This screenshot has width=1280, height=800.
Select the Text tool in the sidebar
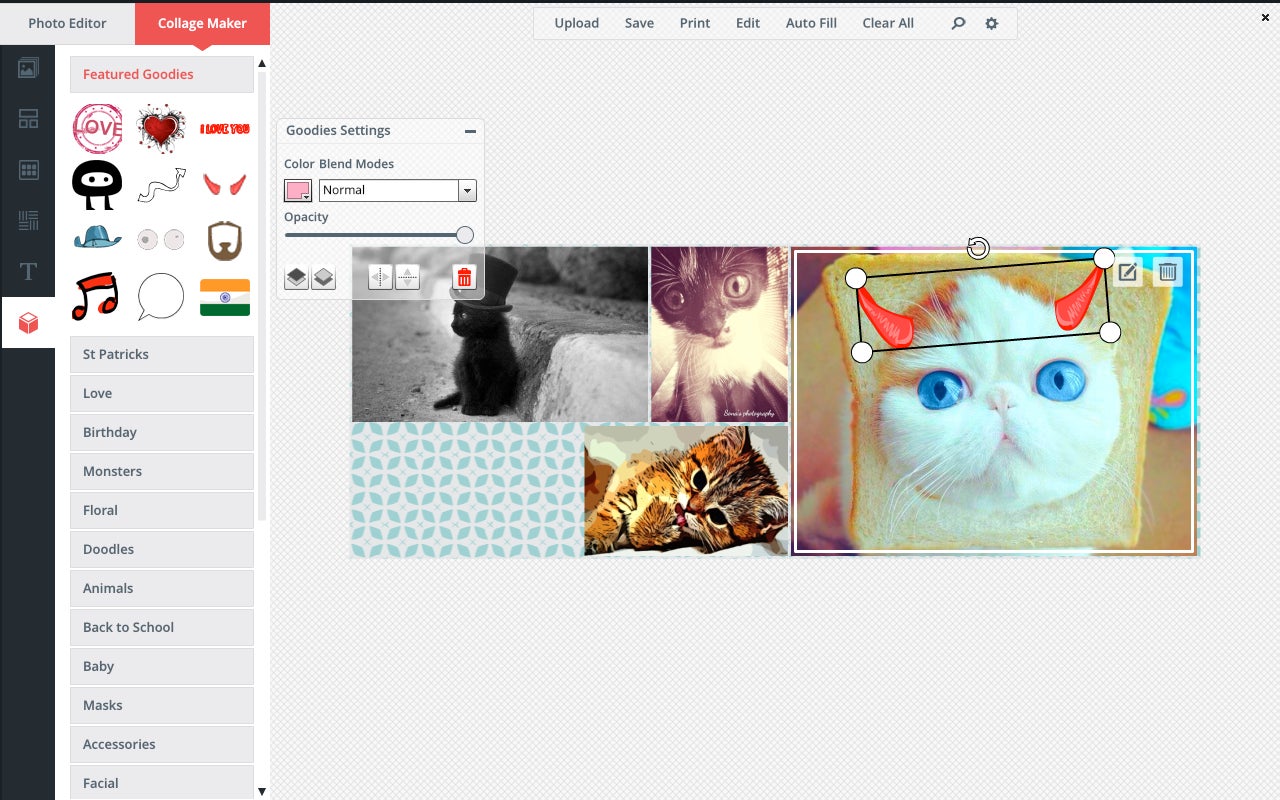28,271
